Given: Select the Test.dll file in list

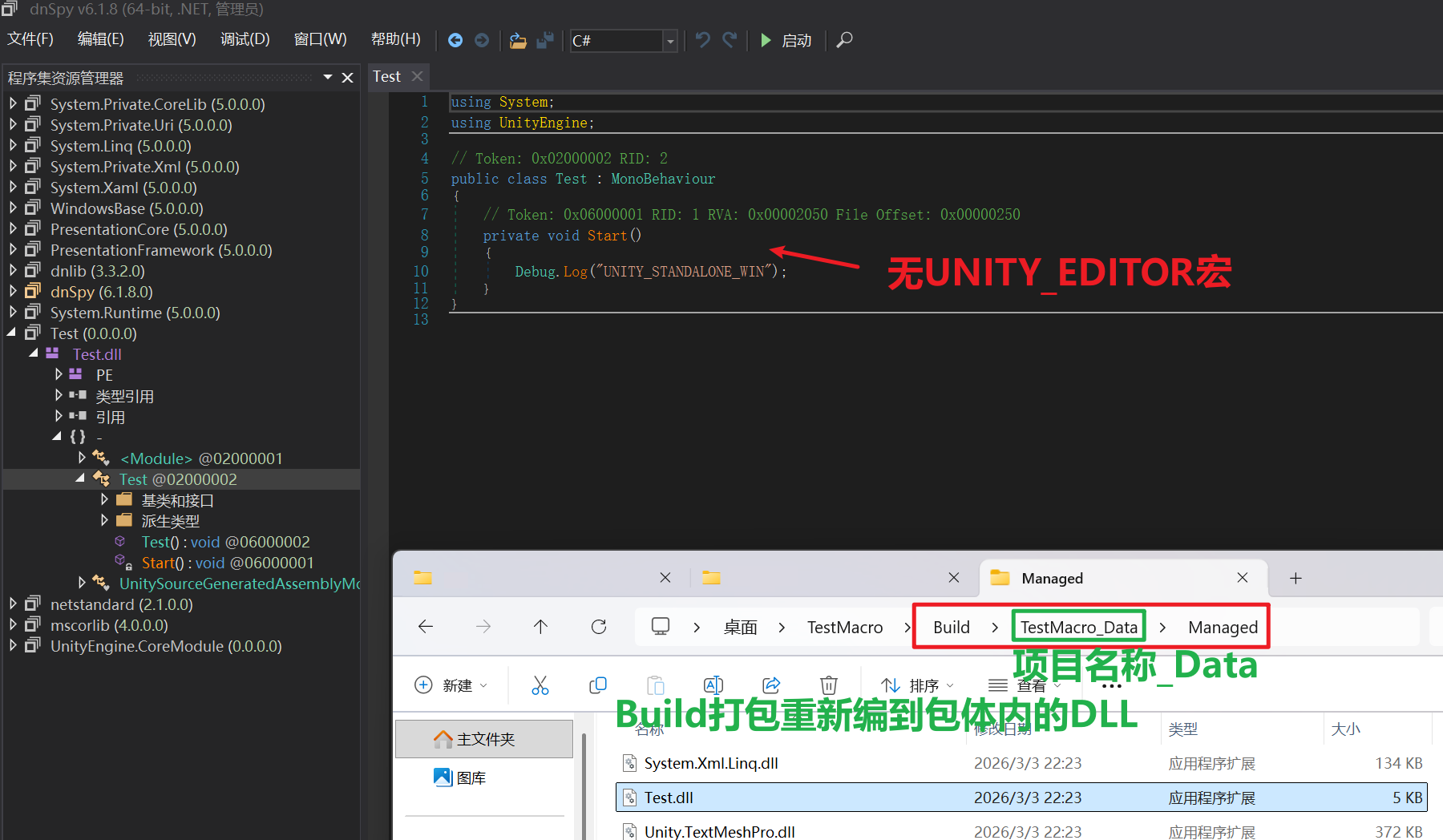Looking at the screenshot, I should pyautogui.click(x=669, y=798).
